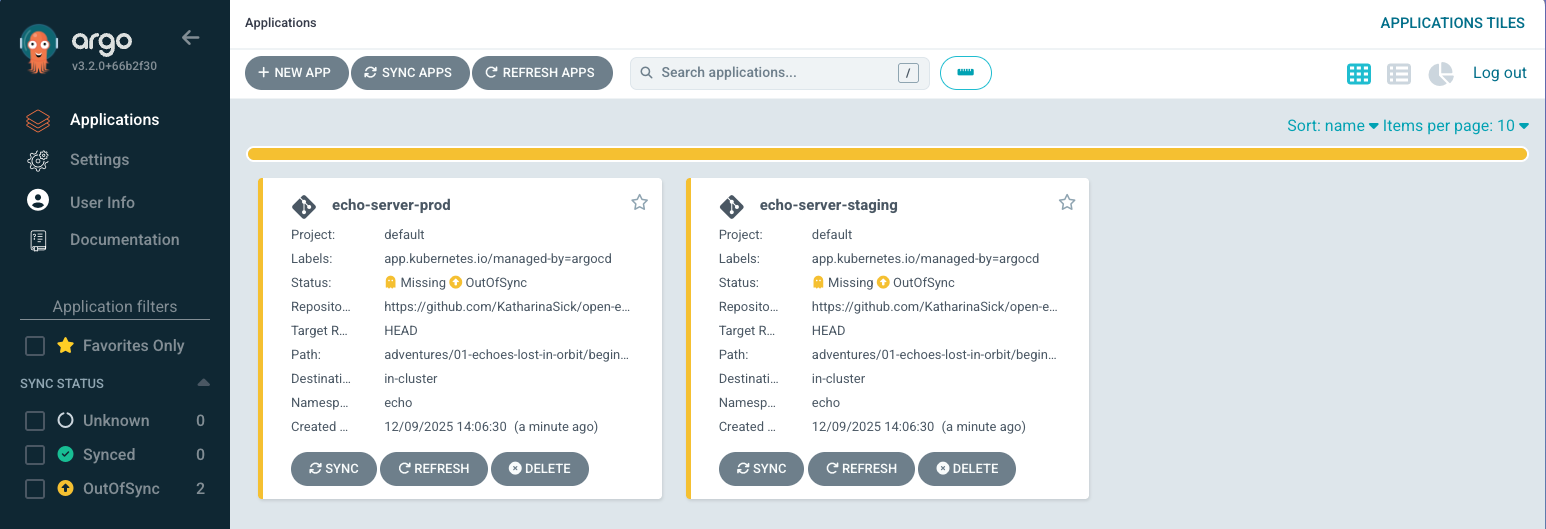Viewport: 1546px width, 529px height.
Task: Click the REFRESH APPS button
Action: click(x=542, y=73)
